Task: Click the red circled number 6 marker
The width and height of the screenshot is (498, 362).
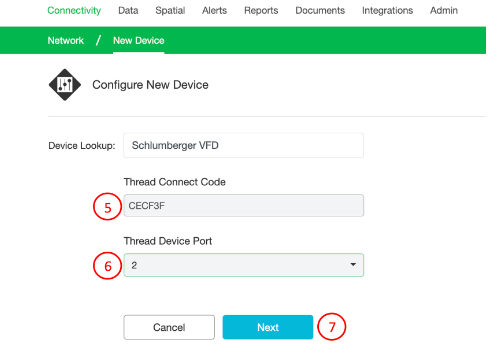Action: (x=107, y=266)
